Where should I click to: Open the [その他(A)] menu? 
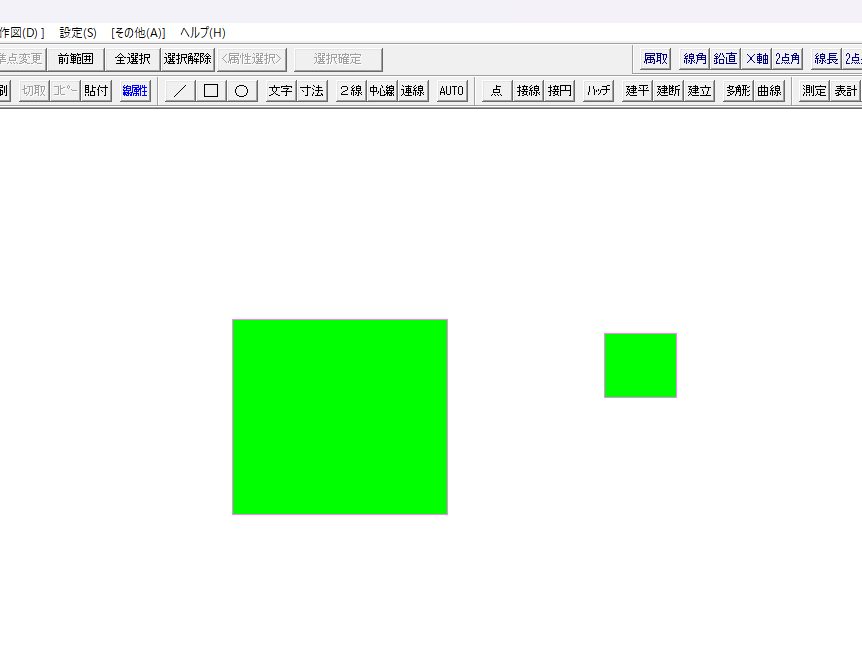(138, 32)
